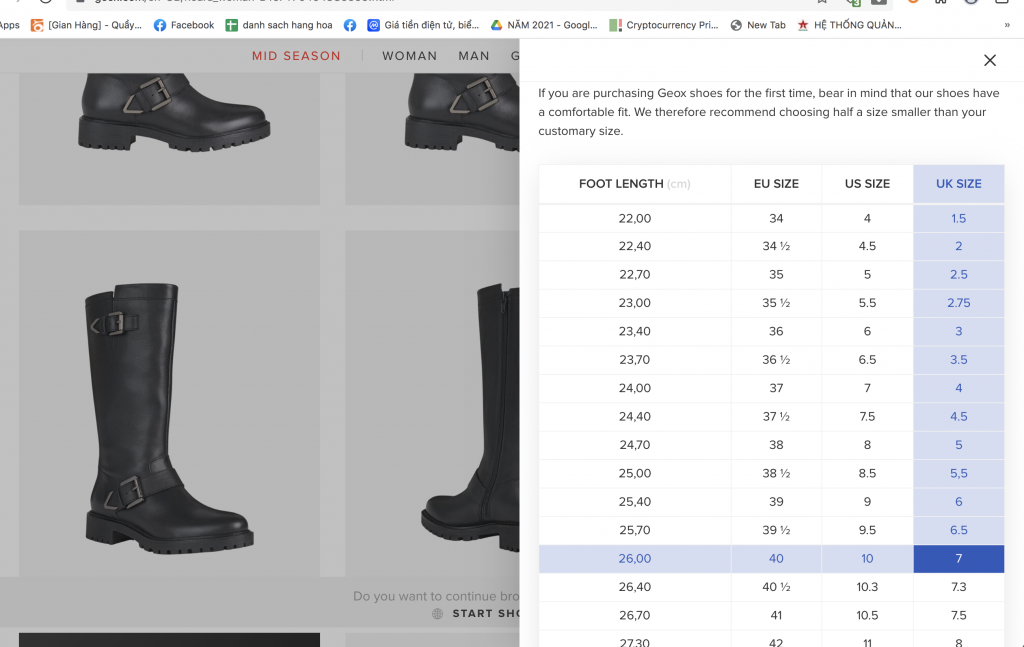This screenshot has width=1024, height=647.
Task: Select UK size 6.5 cell
Action: click(x=959, y=530)
